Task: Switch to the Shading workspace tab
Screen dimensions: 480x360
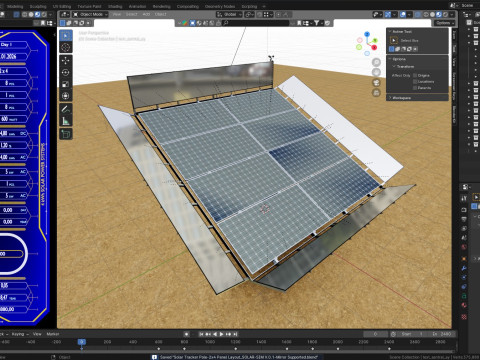Action: click(115, 6)
